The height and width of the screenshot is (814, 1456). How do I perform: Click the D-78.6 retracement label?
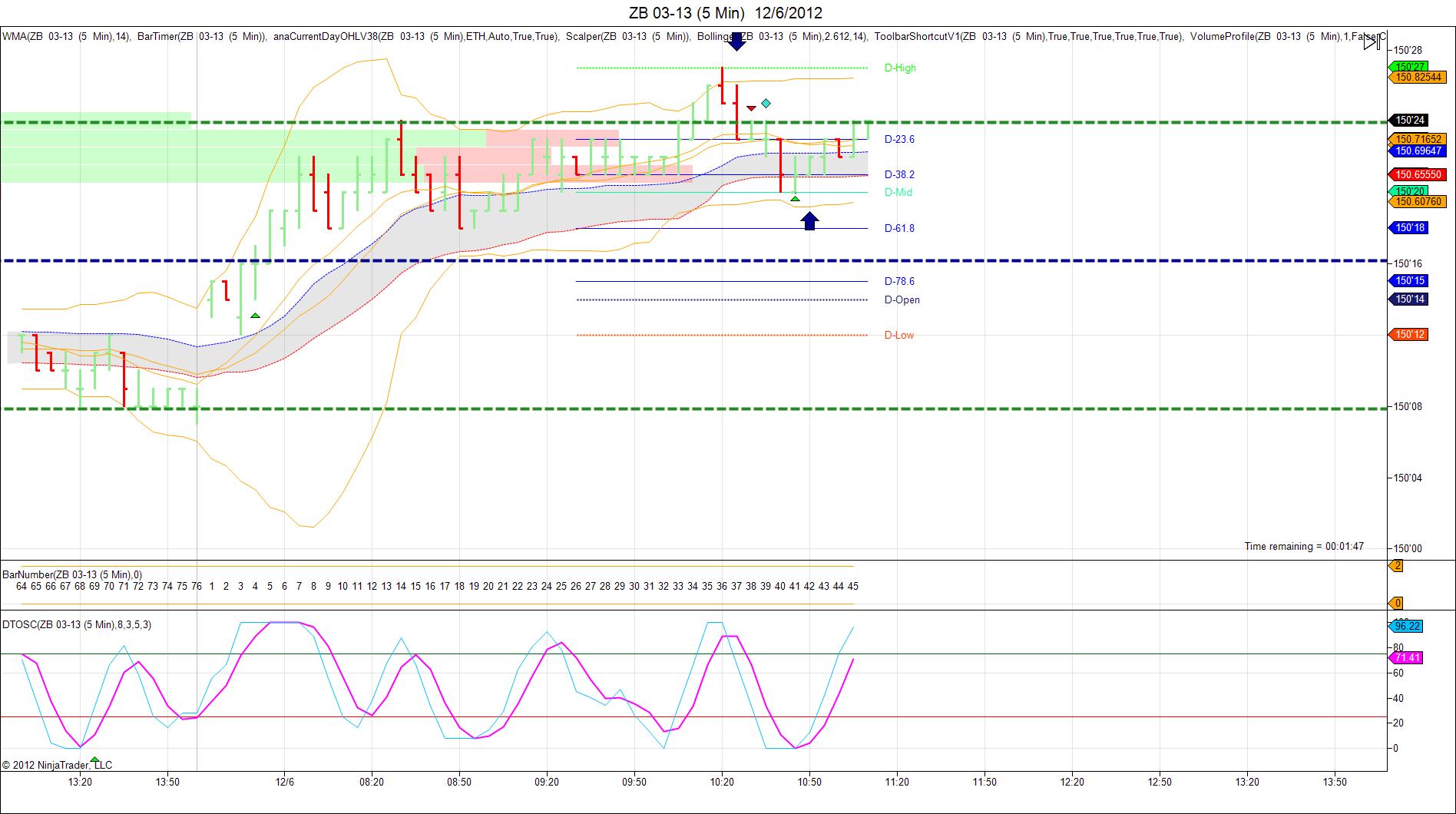[899, 281]
